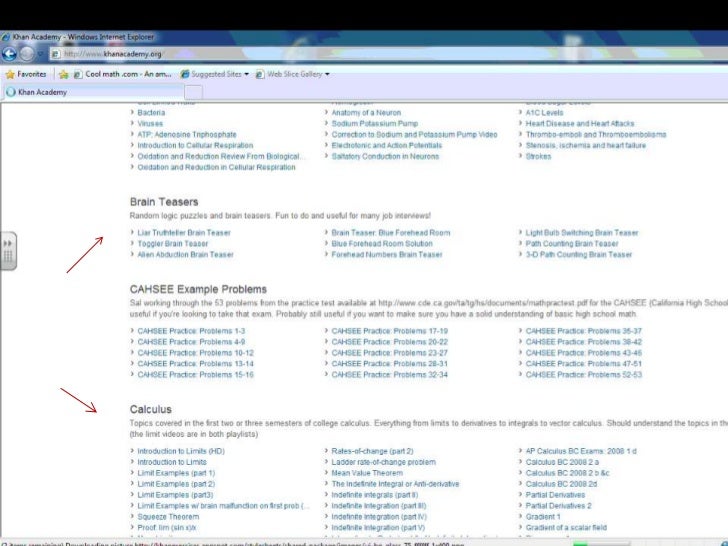Viewport: 728px width, 546px height.
Task: Open Blue Forehead Room Solution link
Action: click(382, 244)
